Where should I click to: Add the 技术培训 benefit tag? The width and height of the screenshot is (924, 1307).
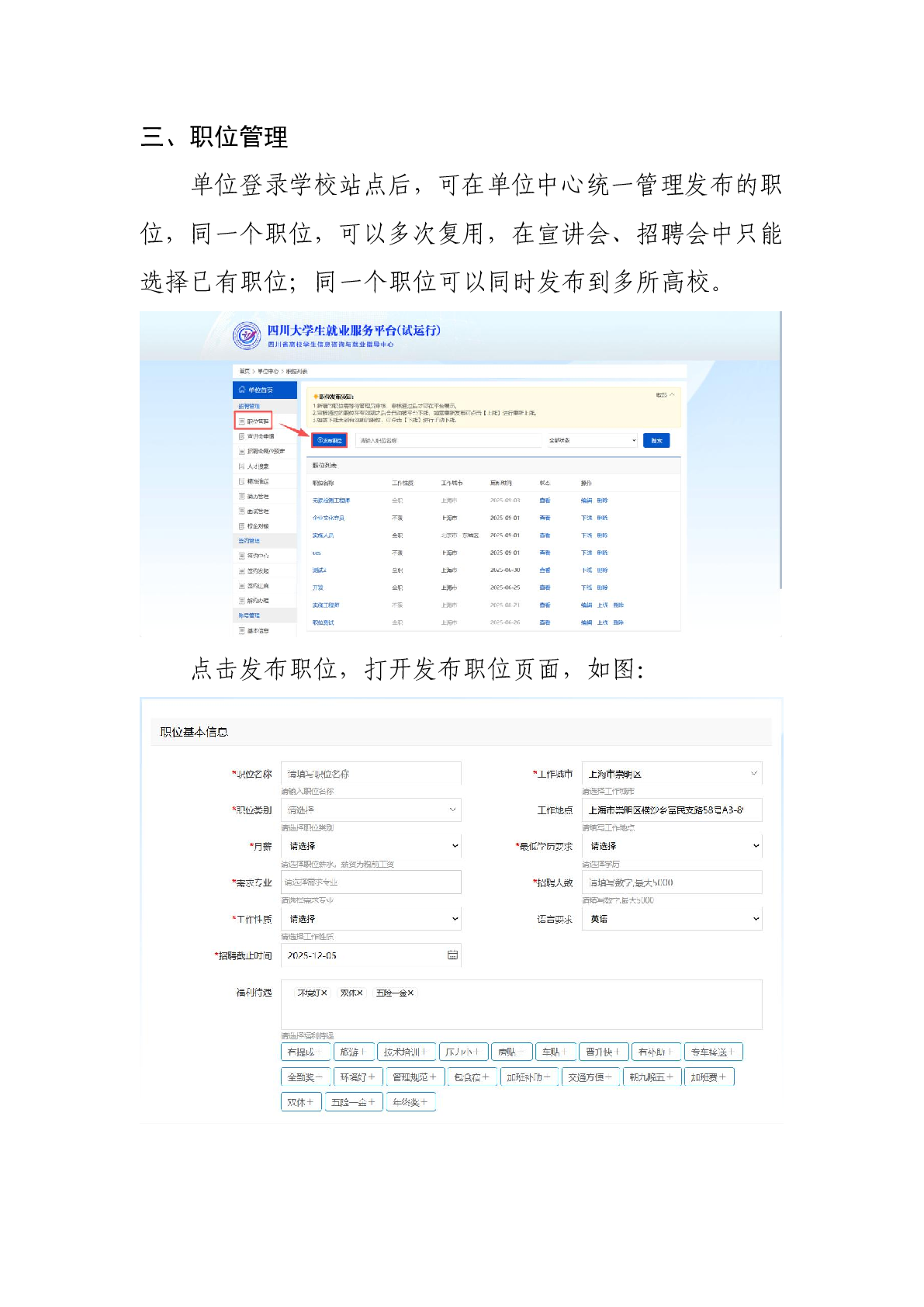point(404,1052)
